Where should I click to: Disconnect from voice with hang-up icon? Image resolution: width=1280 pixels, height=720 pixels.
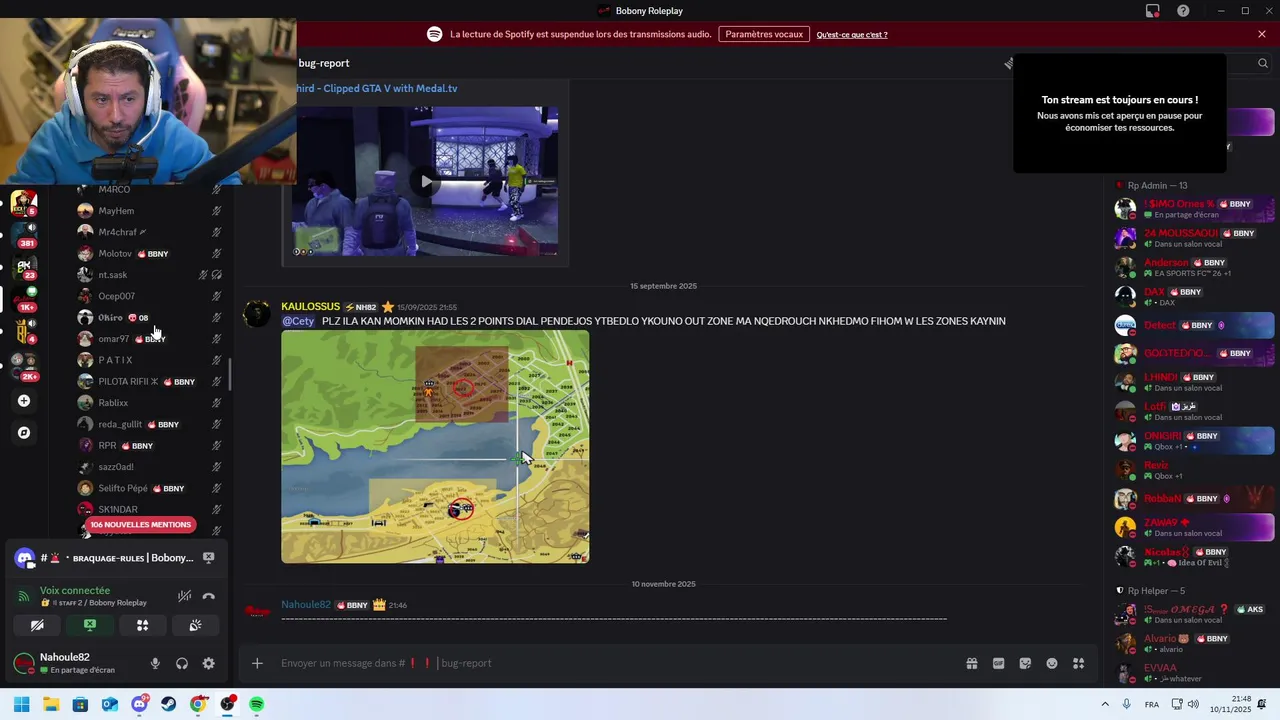[208, 596]
